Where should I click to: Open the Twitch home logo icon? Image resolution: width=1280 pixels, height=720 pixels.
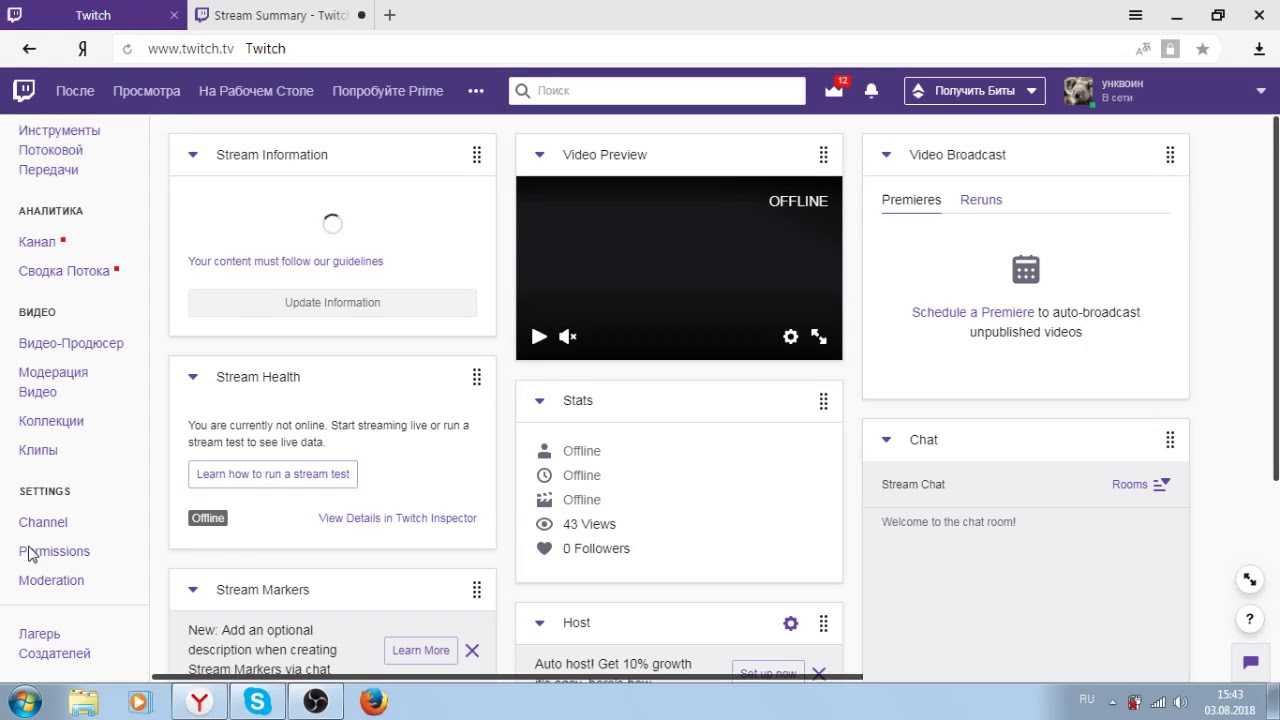click(x=24, y=91)
